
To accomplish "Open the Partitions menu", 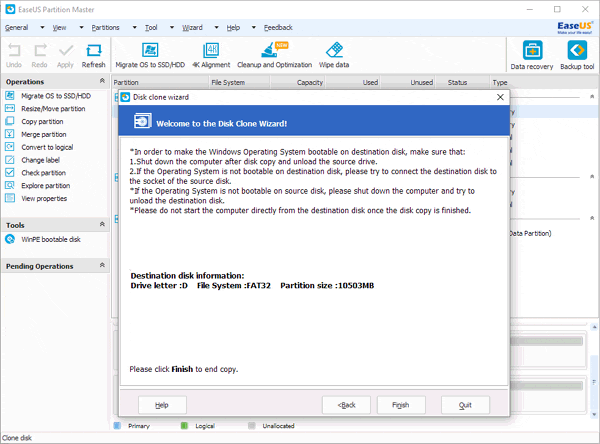I will pyautogui.click(x=105, y=28).
